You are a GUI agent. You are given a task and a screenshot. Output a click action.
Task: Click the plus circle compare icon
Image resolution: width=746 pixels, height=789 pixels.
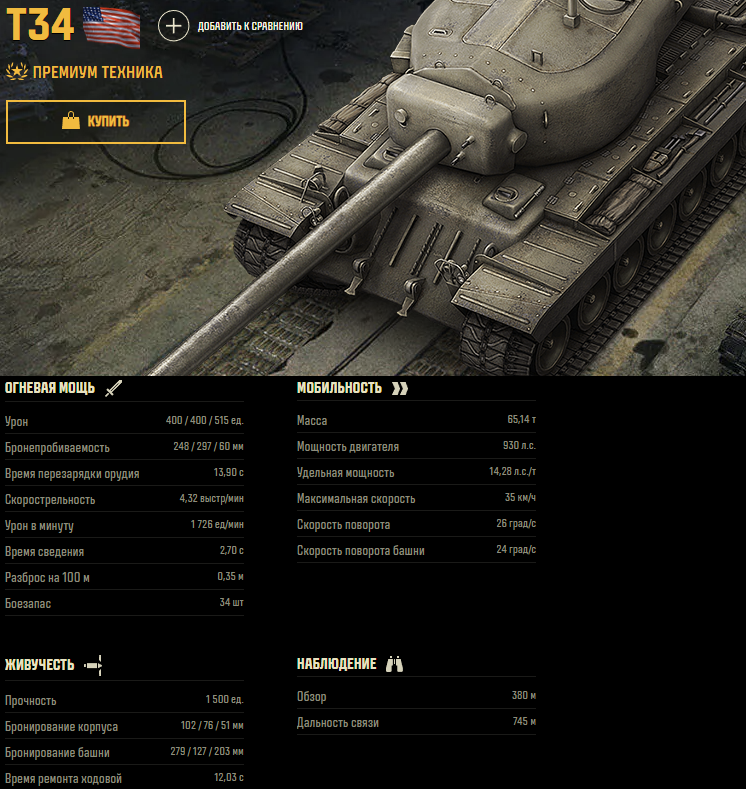tap(174, 26)
